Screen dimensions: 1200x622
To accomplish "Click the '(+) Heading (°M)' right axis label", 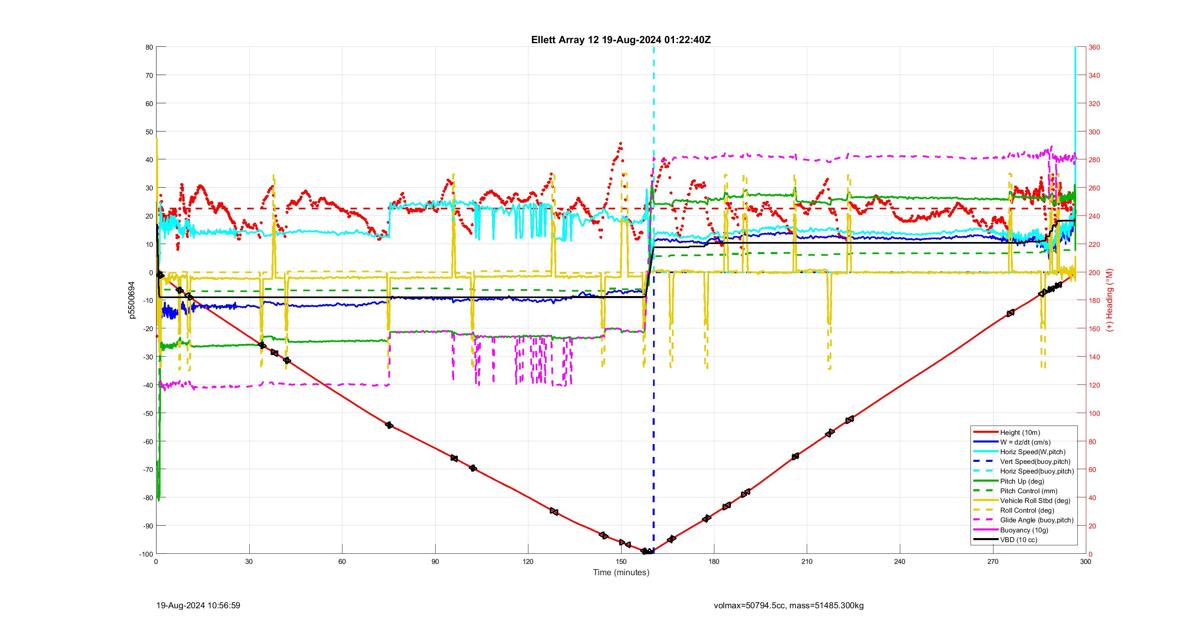I will [1109, 300].
